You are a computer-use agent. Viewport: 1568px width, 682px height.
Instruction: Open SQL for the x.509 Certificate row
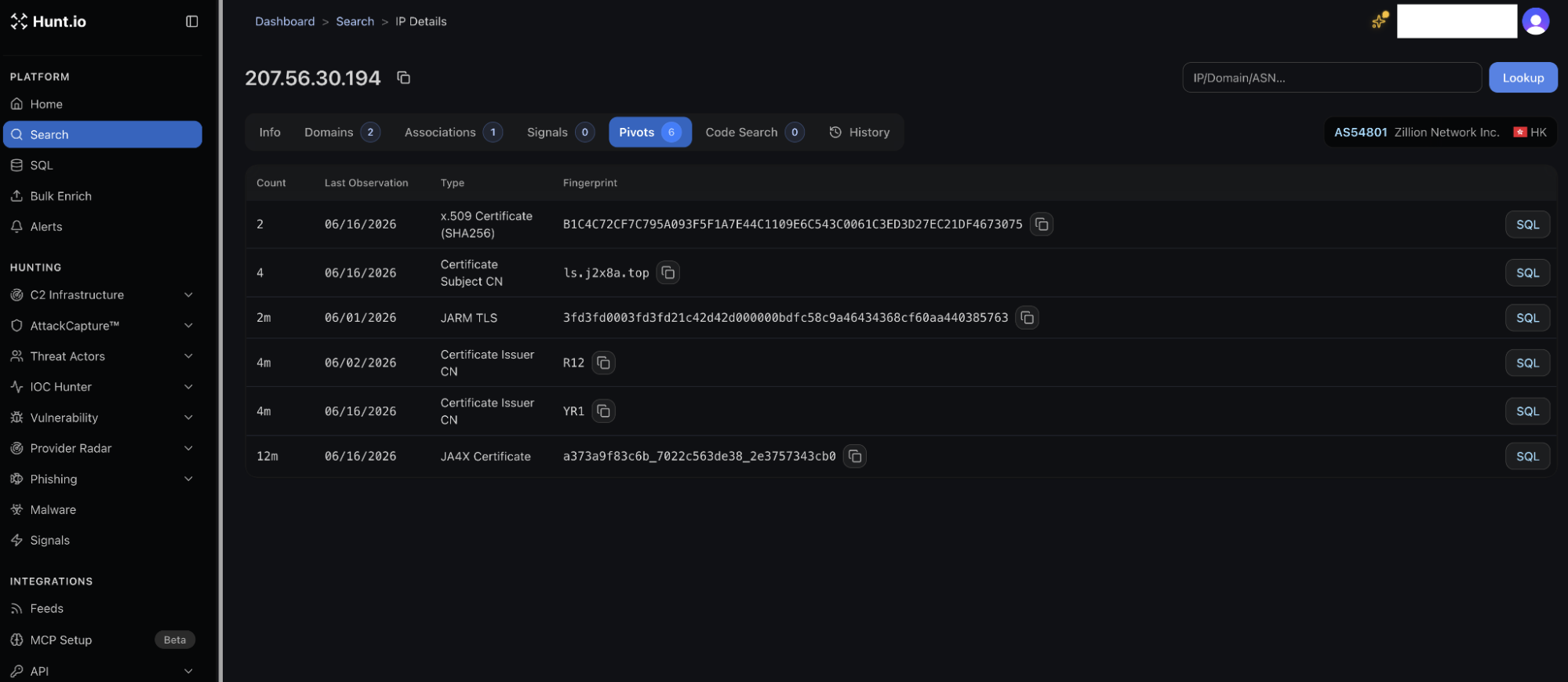[1526, 224]
